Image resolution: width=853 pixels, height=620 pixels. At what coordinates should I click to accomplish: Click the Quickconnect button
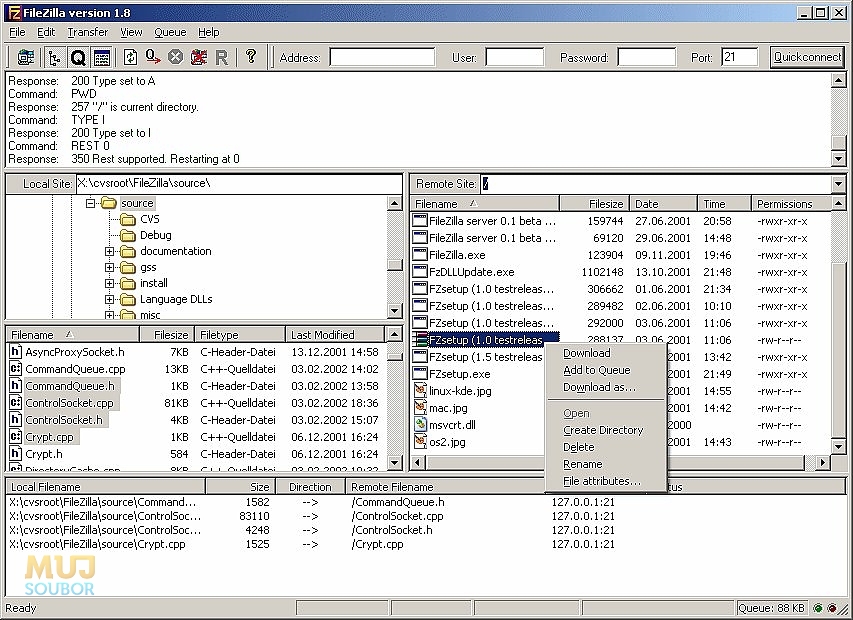(x=807, y=57)
